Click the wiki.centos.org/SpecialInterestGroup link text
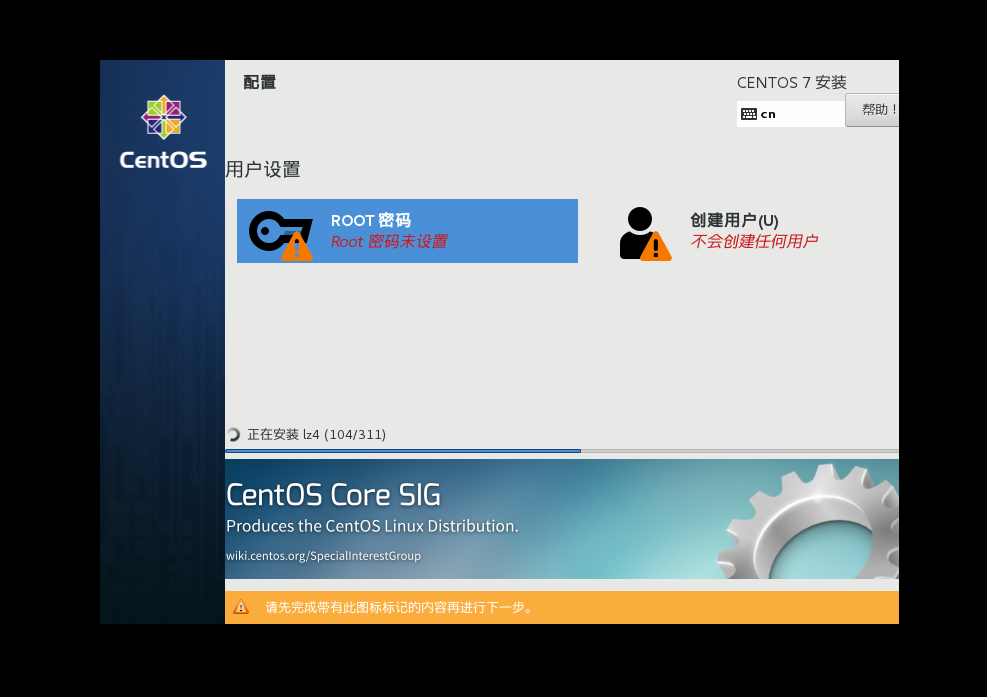This screenshot has width=987, height=697. pos(324,555)
